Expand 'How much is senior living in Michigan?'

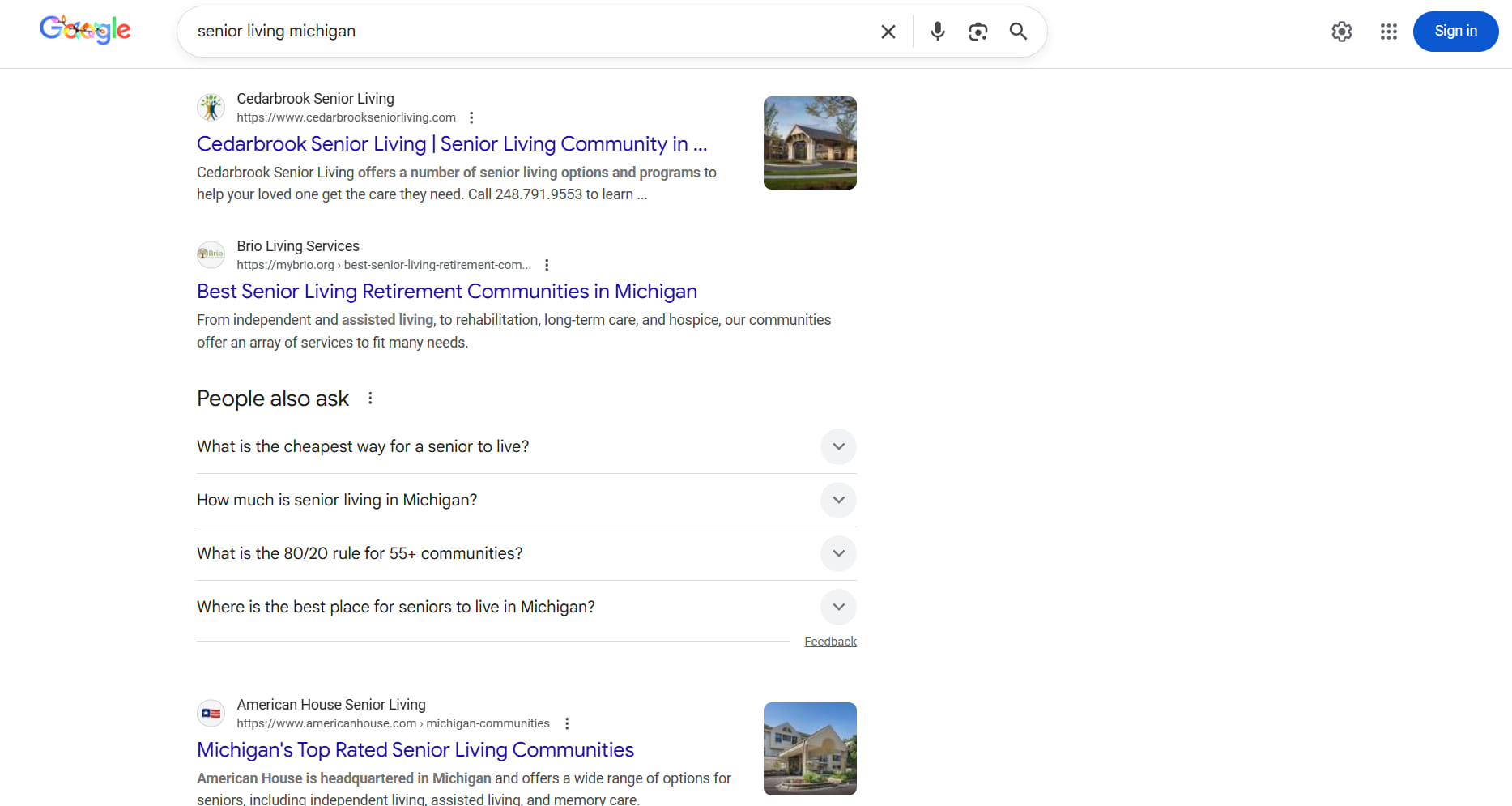point(526,500)
